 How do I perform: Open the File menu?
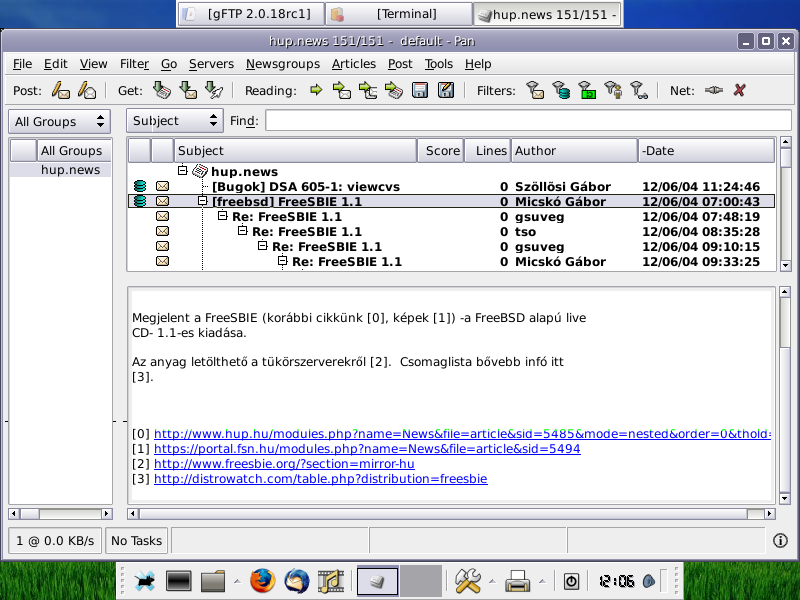coord(22,64)
